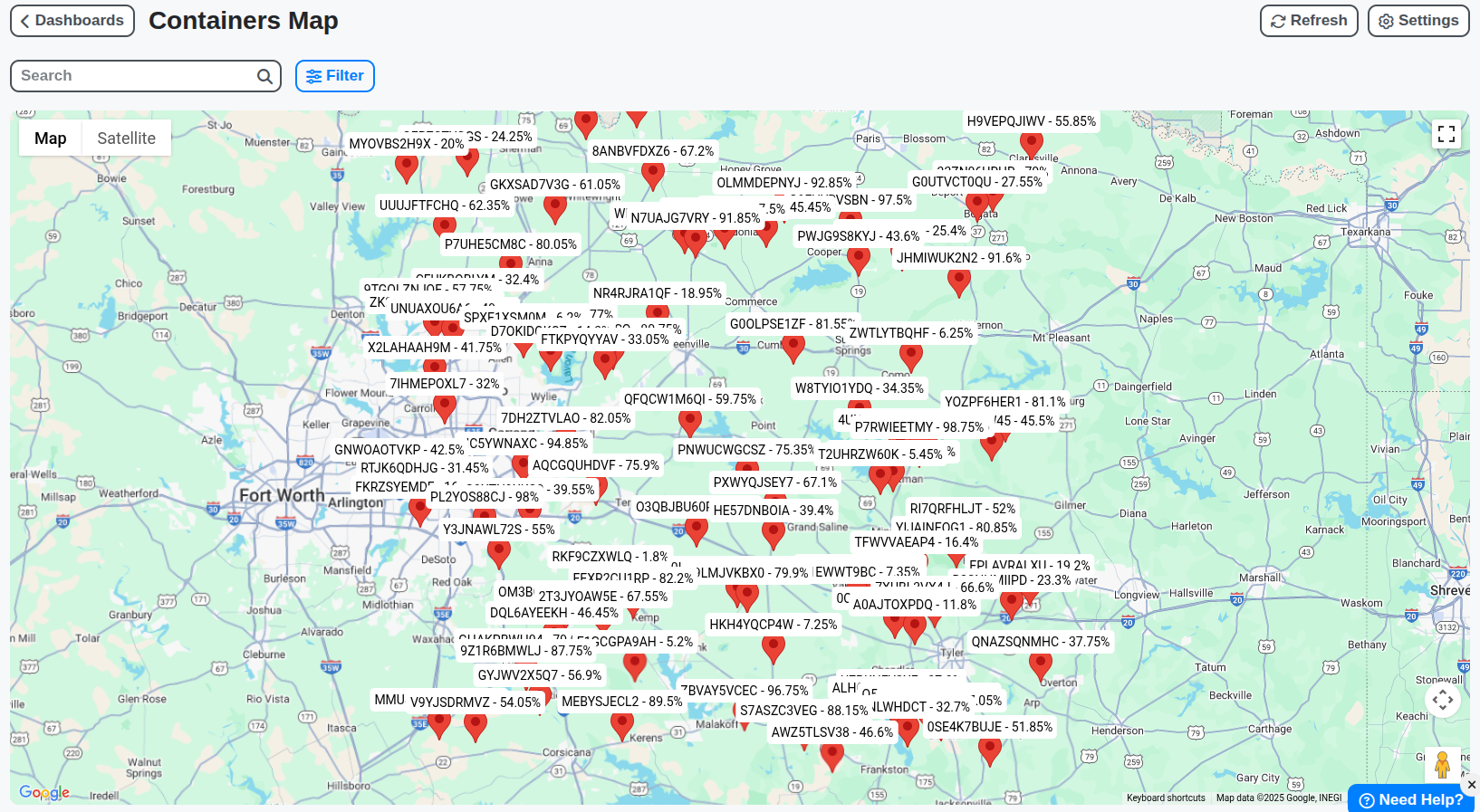Select label X2LAHAAH9M - 41.75%
Viewport: 1480px width, 812px height.
(435, 348)
